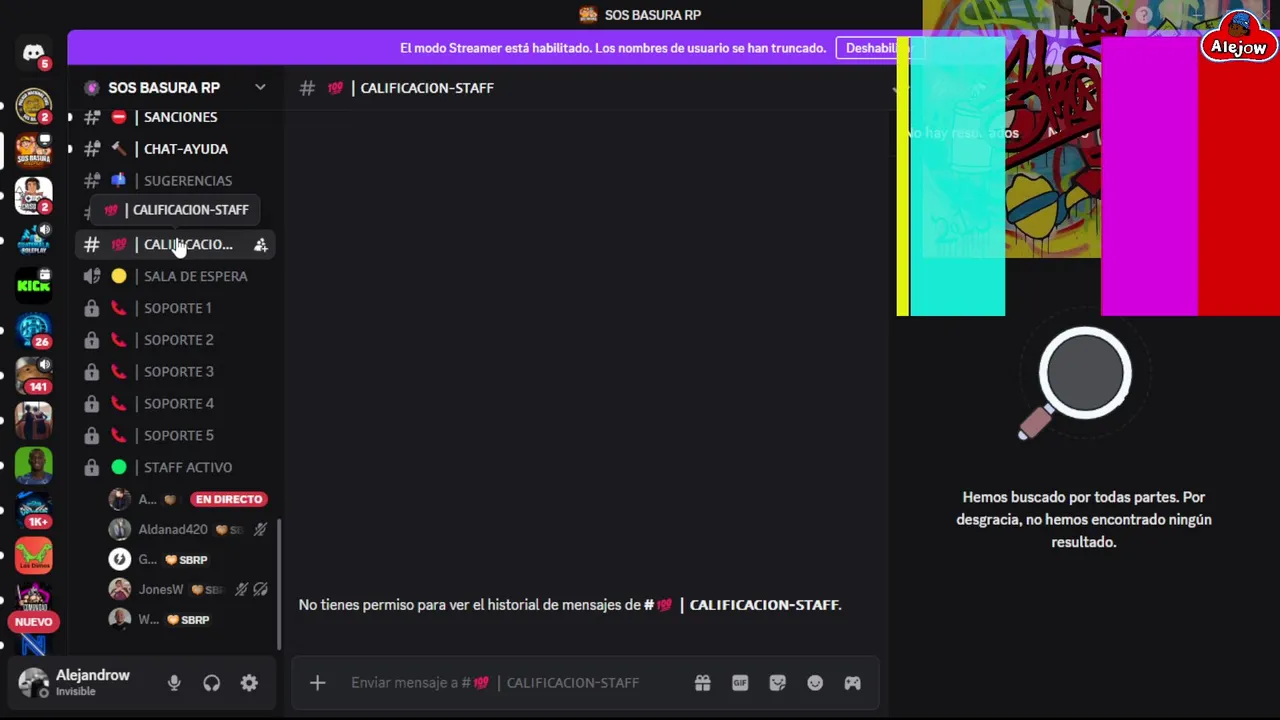Select user G... with SBRP tag
The image size is (1280, 720).
click(x=188, y=560)
